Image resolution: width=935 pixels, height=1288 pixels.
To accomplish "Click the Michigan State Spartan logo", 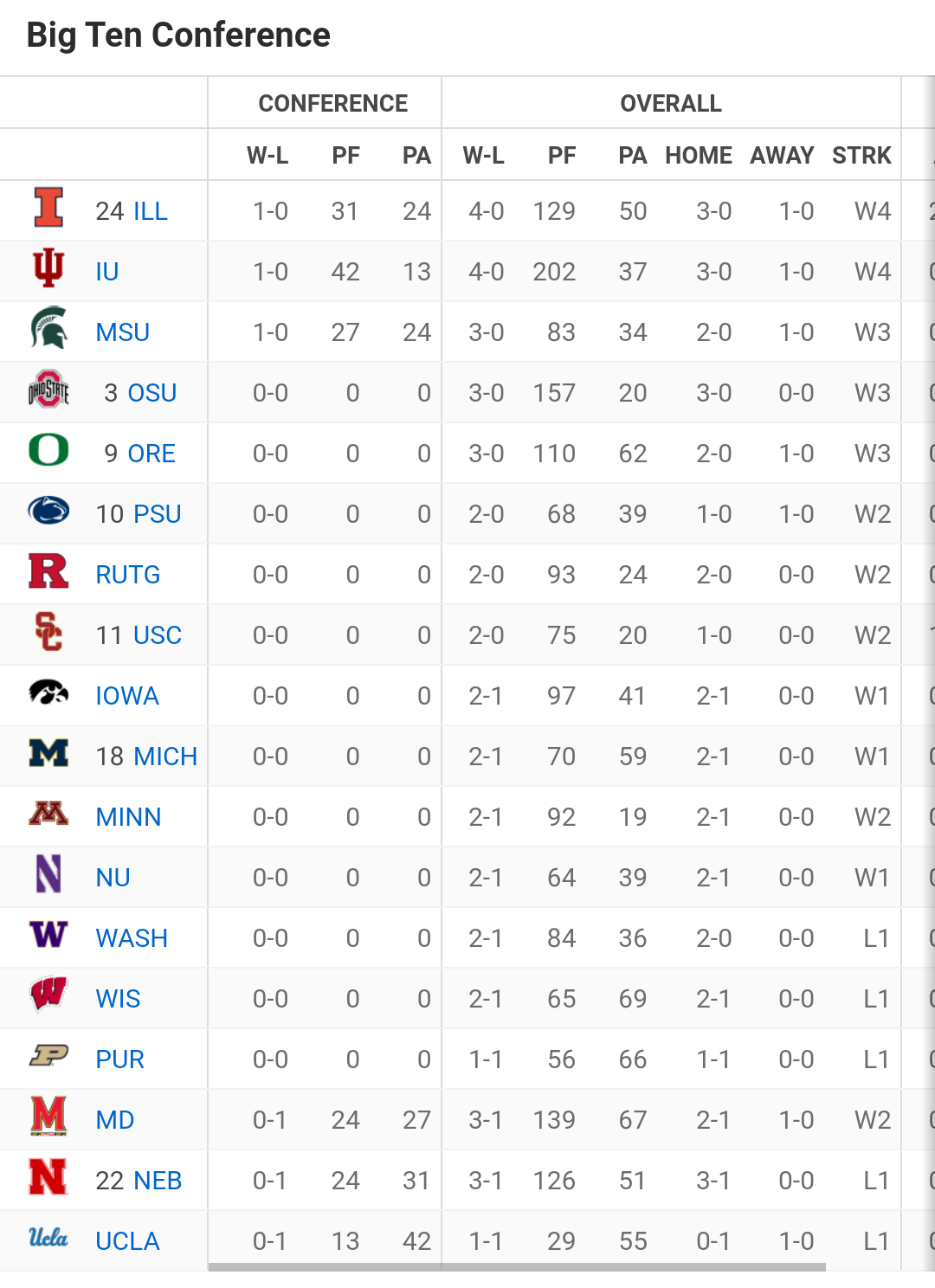I will click(48, 329).
